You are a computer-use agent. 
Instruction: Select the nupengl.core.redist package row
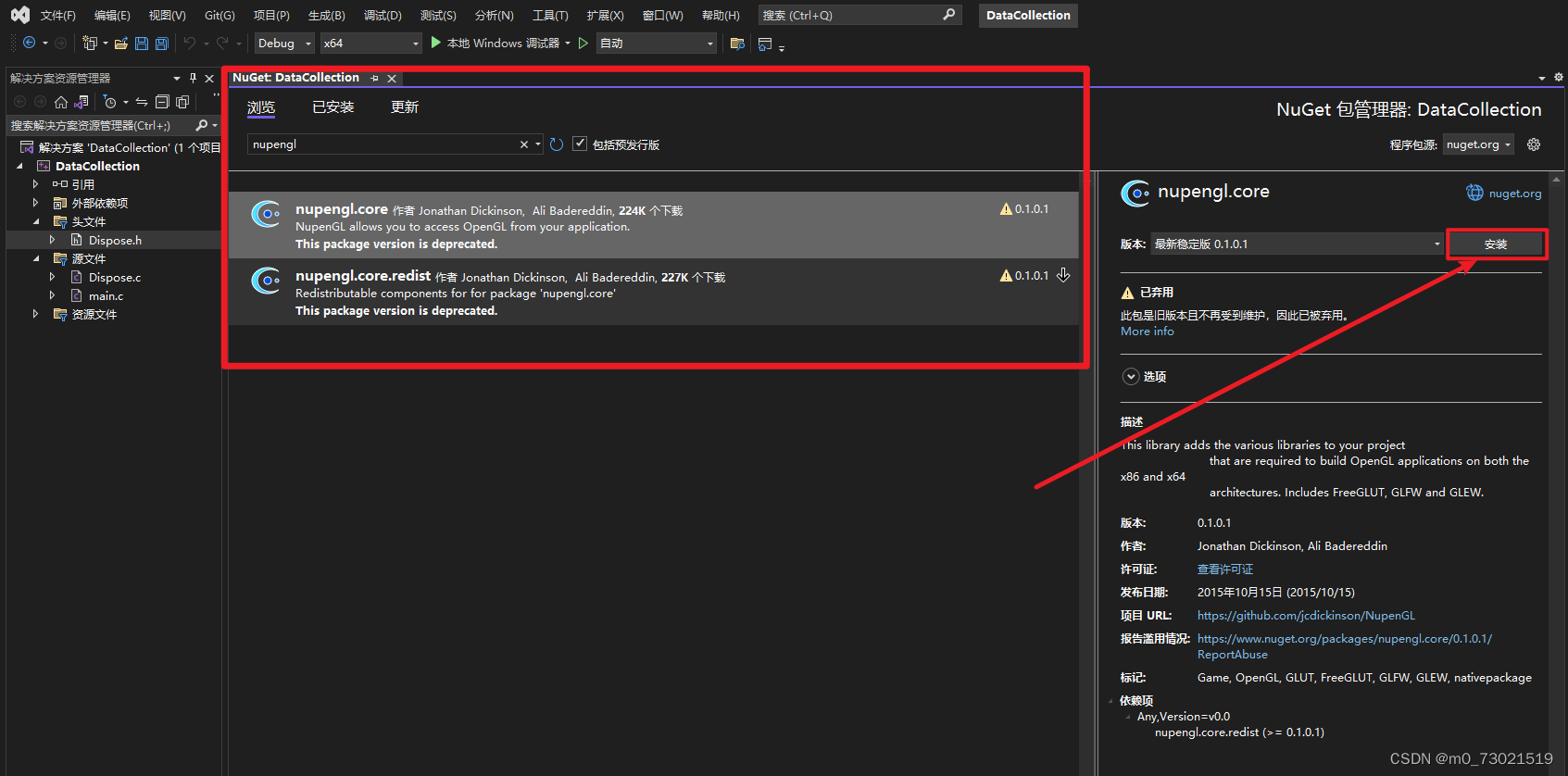(654, 292)
